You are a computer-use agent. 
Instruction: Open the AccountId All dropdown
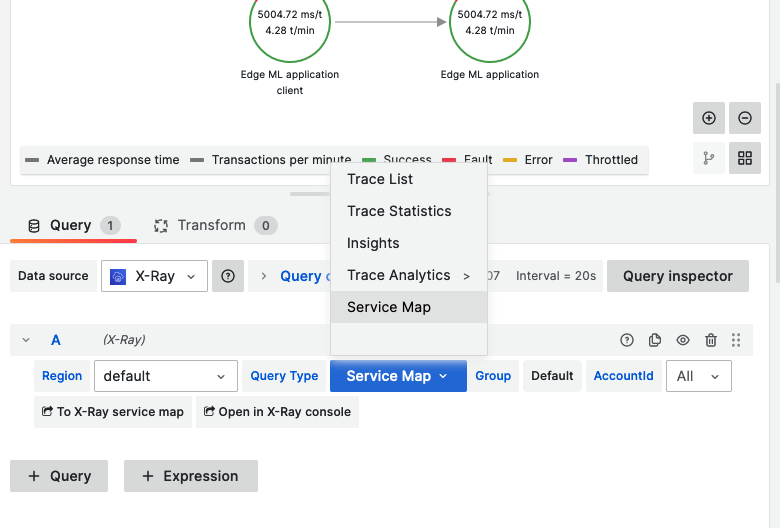698,376
